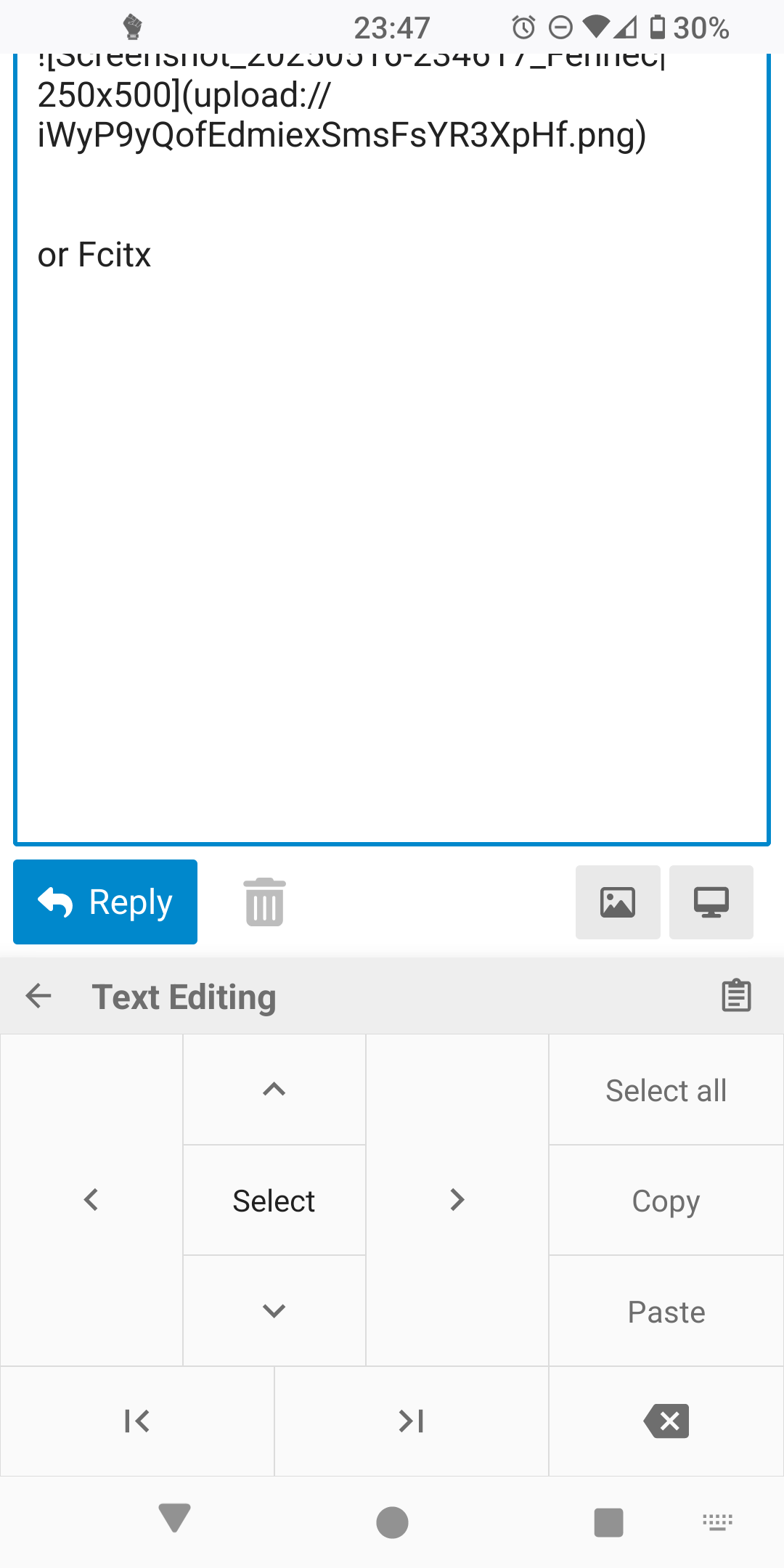The height and width of the screenshot is (1568, 784).
Task: Move cursor down with the down chevron
Action: 274,1310
